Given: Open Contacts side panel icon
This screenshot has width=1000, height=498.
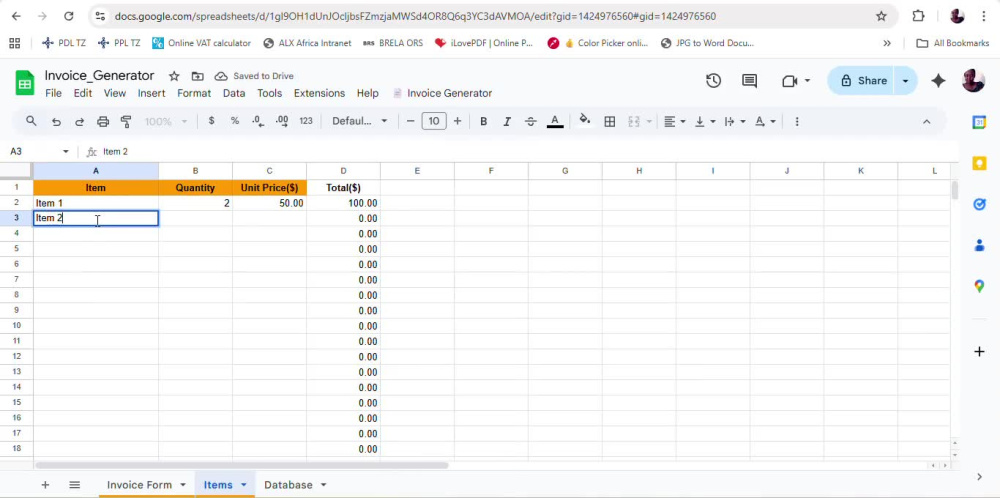Looking at the screenshot, I should [x=979, y=245].
